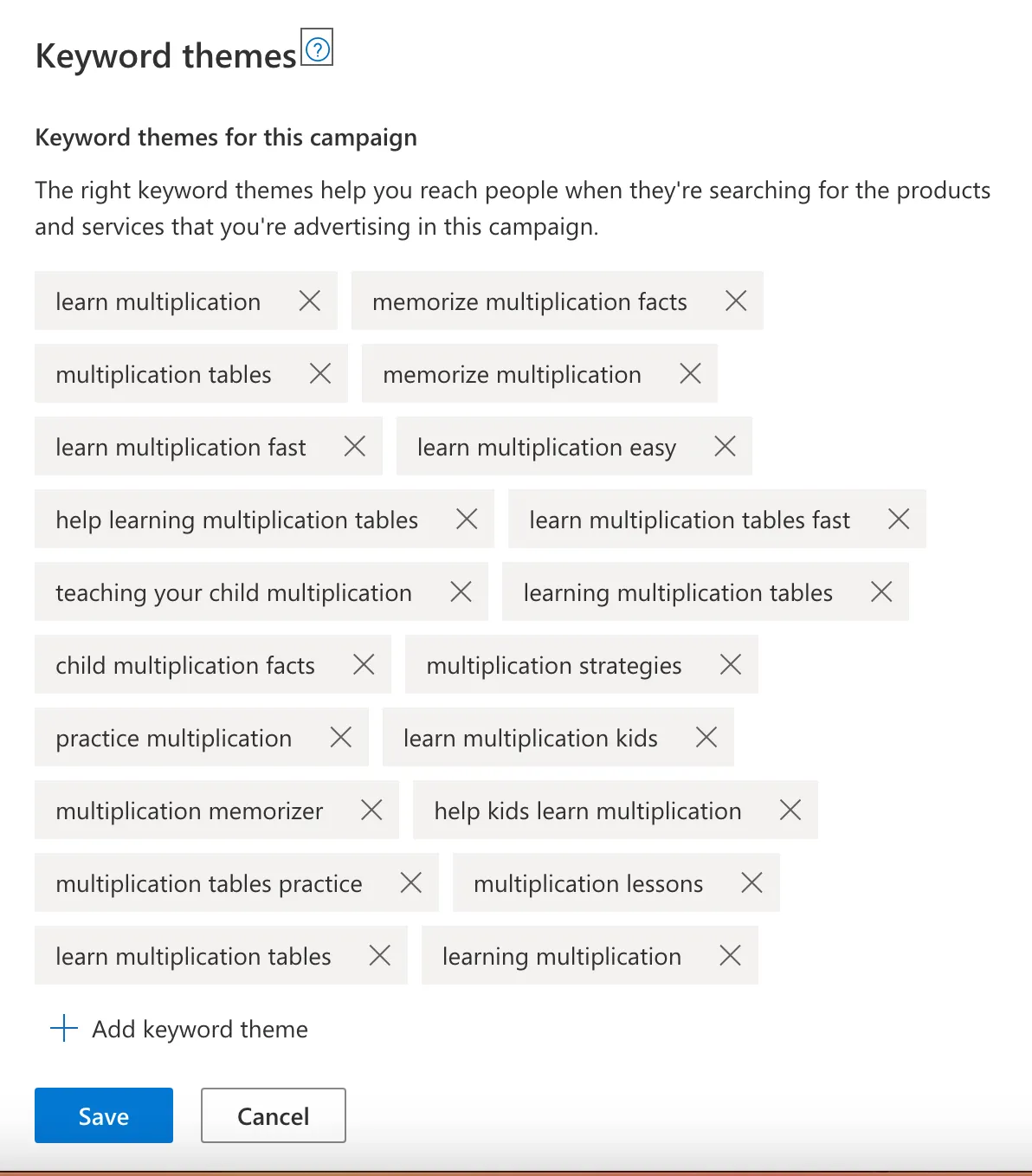Delete 'help learning multiplication tables' chip
This screenshot has width=1032, height=1176.
pyautogui.click(x=467, y=519)
